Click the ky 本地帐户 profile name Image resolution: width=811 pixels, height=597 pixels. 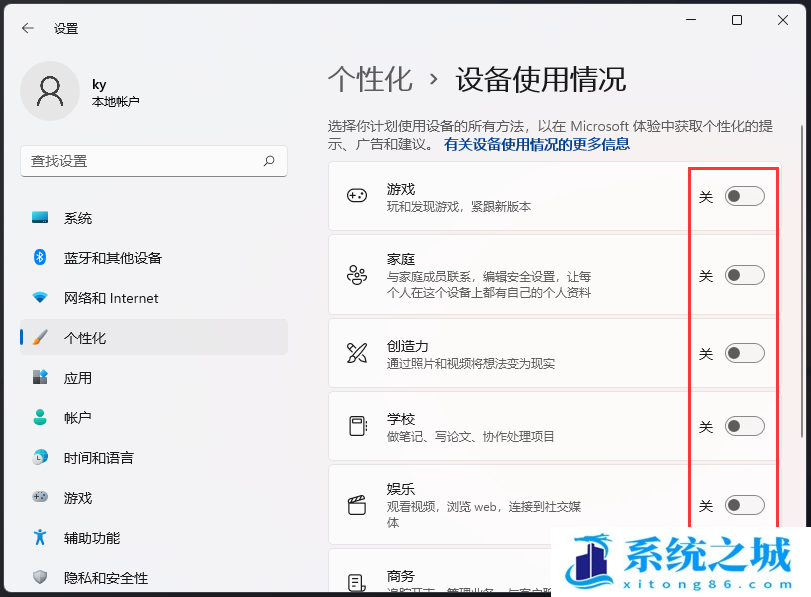[115, 93]
